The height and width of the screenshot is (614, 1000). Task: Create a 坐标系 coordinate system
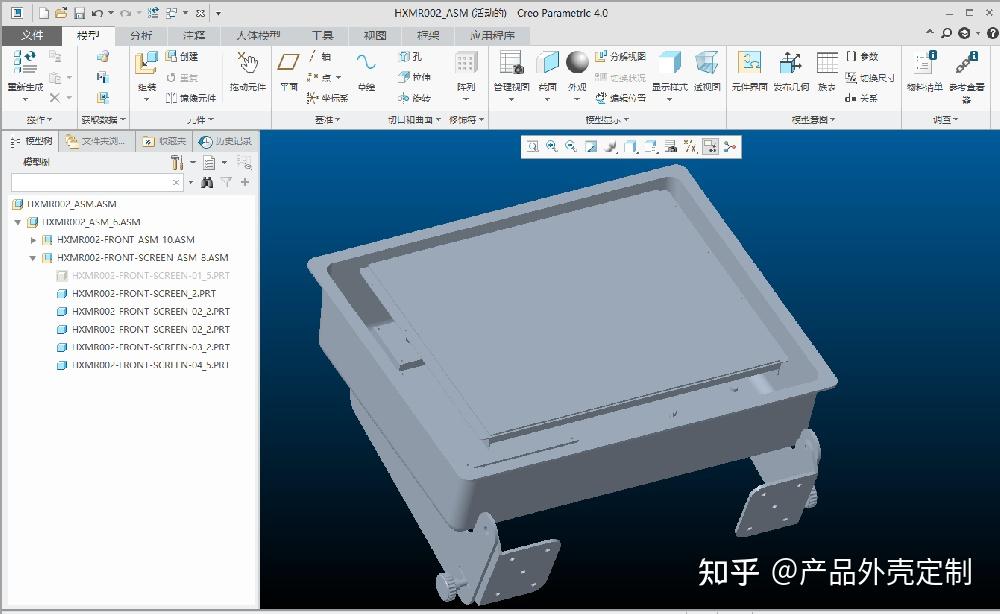pos(327,98)
